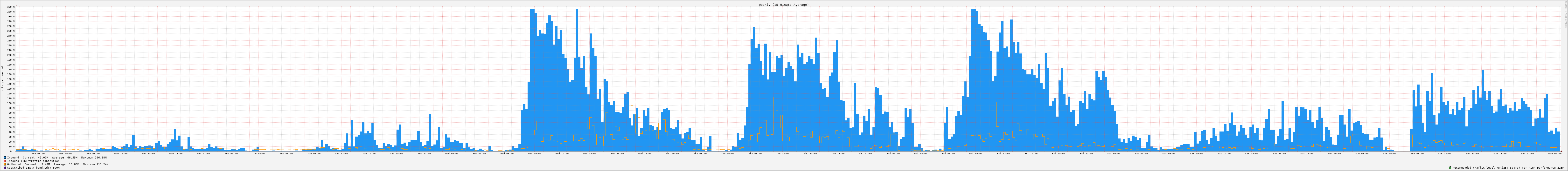Click the Sun 09:00 time axis label

click(x=1417, y=153)
